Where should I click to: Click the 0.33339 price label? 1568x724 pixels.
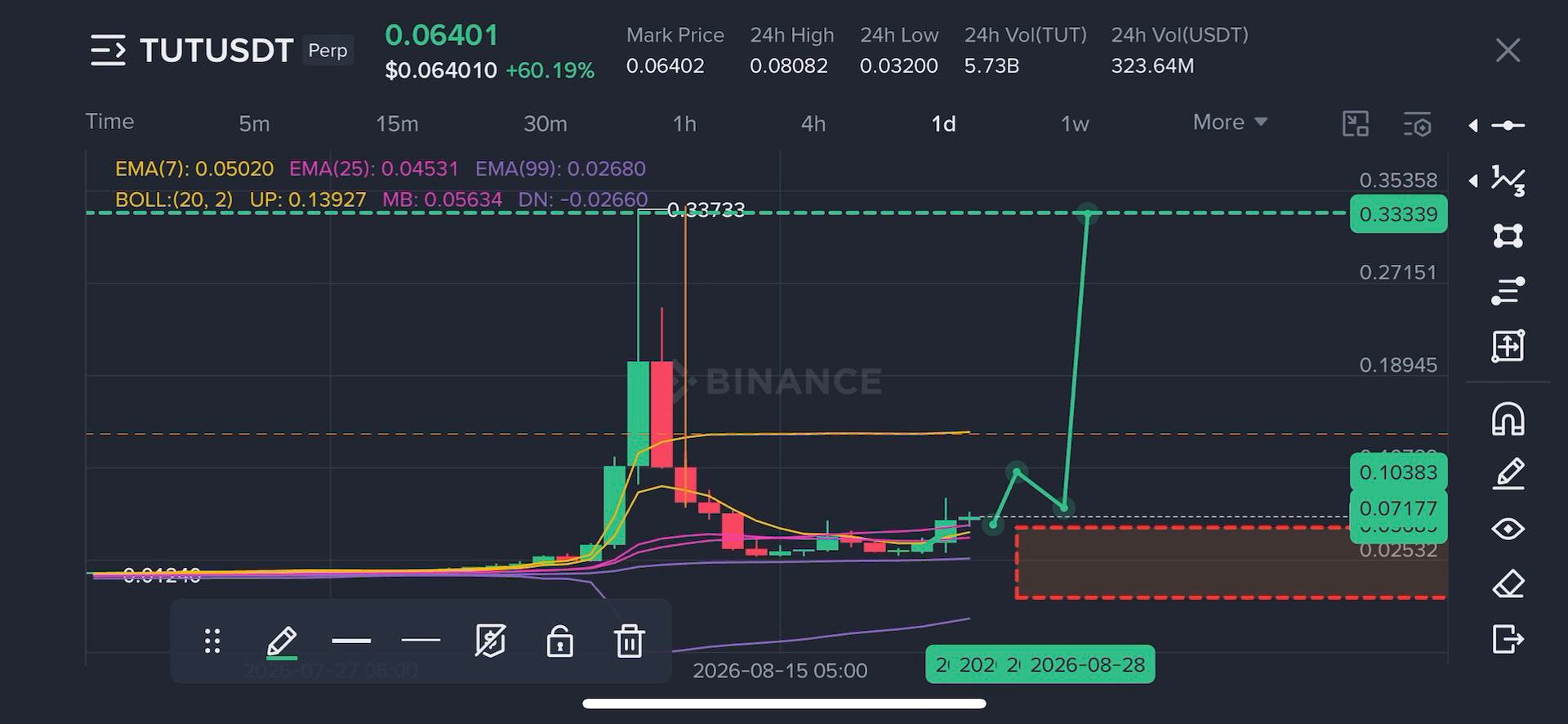pyautogui.click(x=1398, y=214)
